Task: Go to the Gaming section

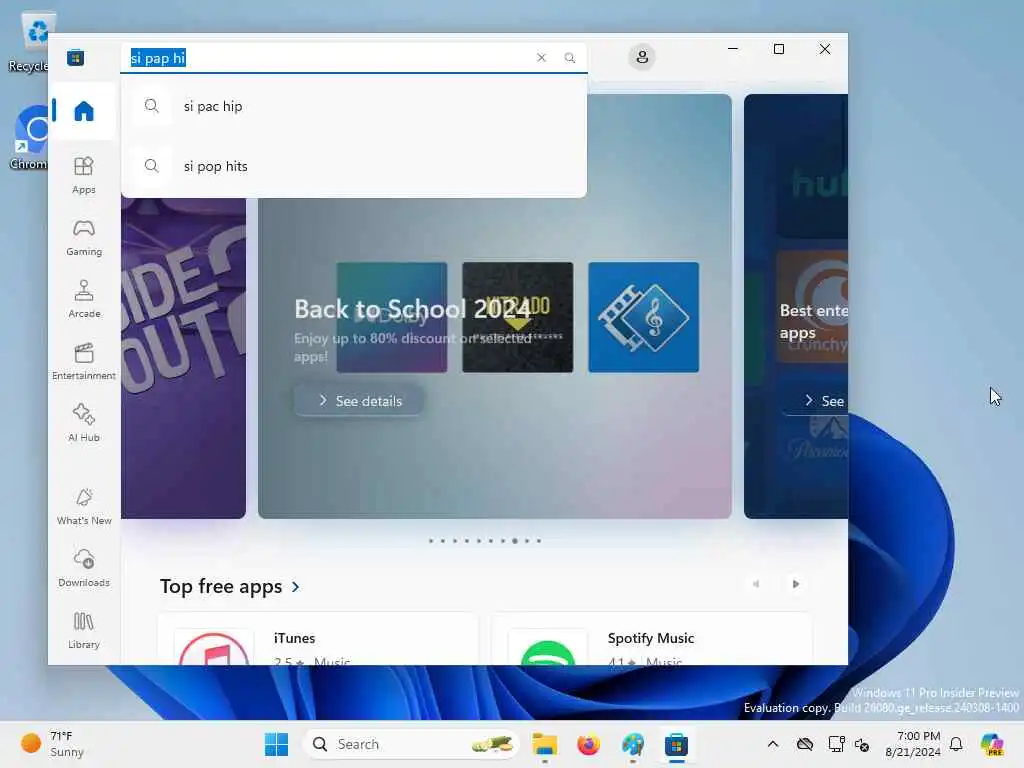Action: click(x=84, y=238)
